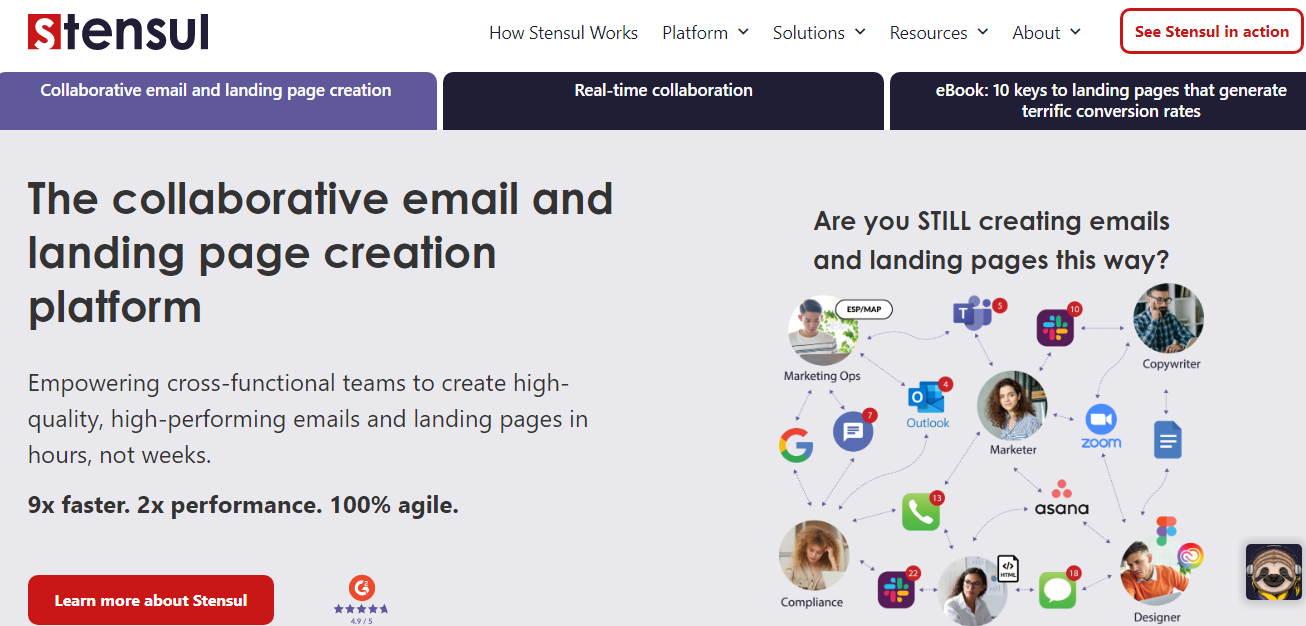
Task: Click the green phone call icon
Action: click(x=920, y=512)
